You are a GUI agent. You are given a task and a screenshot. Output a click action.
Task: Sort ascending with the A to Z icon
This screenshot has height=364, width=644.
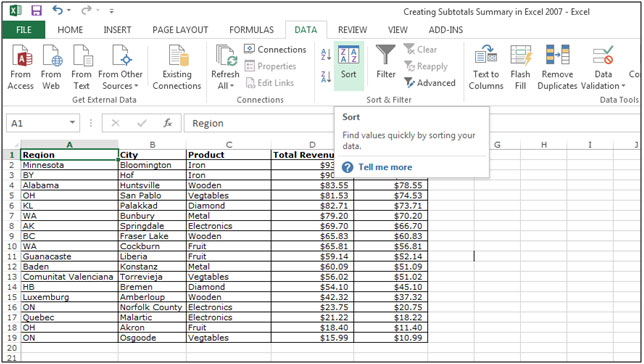tap(326, 54)
